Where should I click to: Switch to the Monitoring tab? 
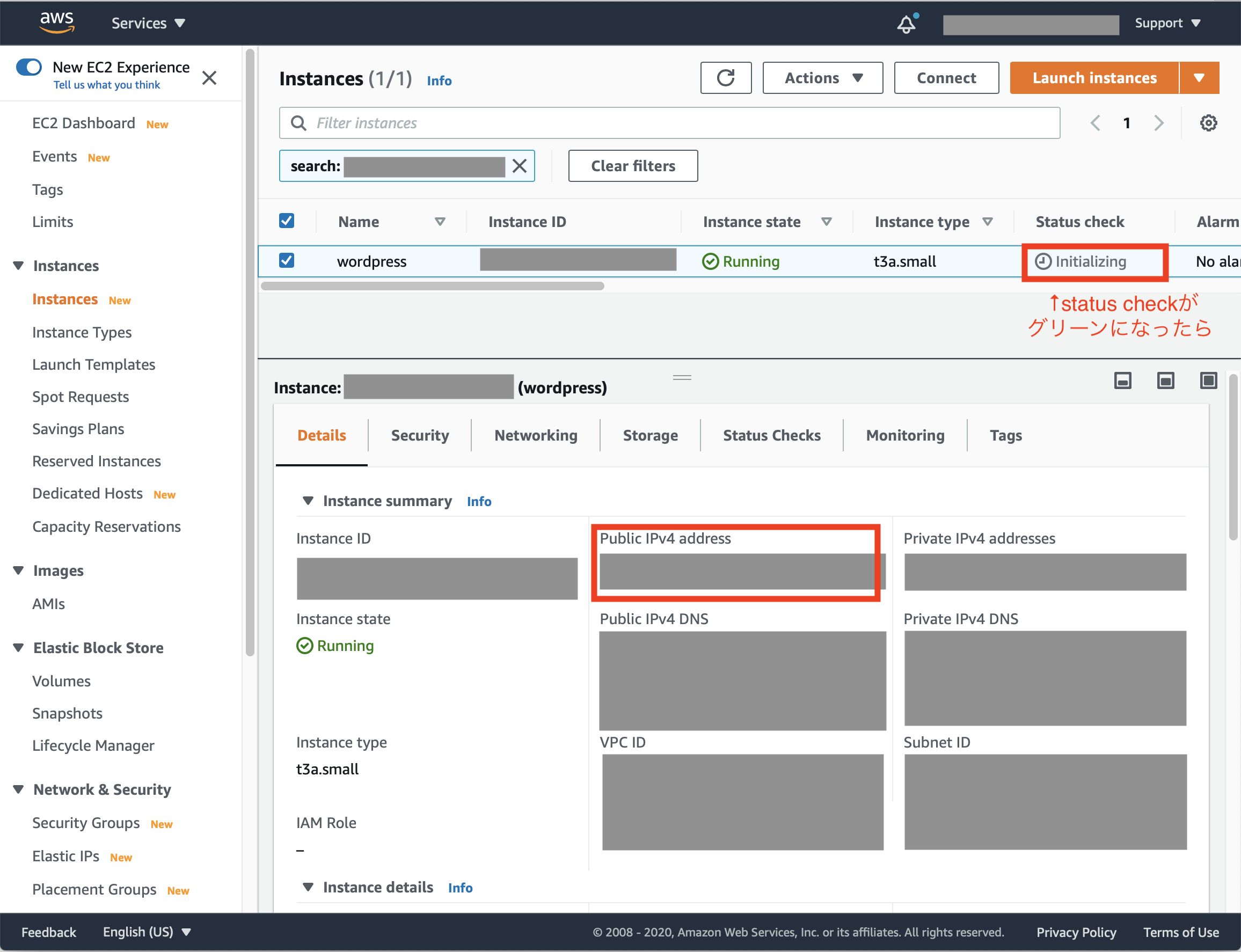click(906, 435)
